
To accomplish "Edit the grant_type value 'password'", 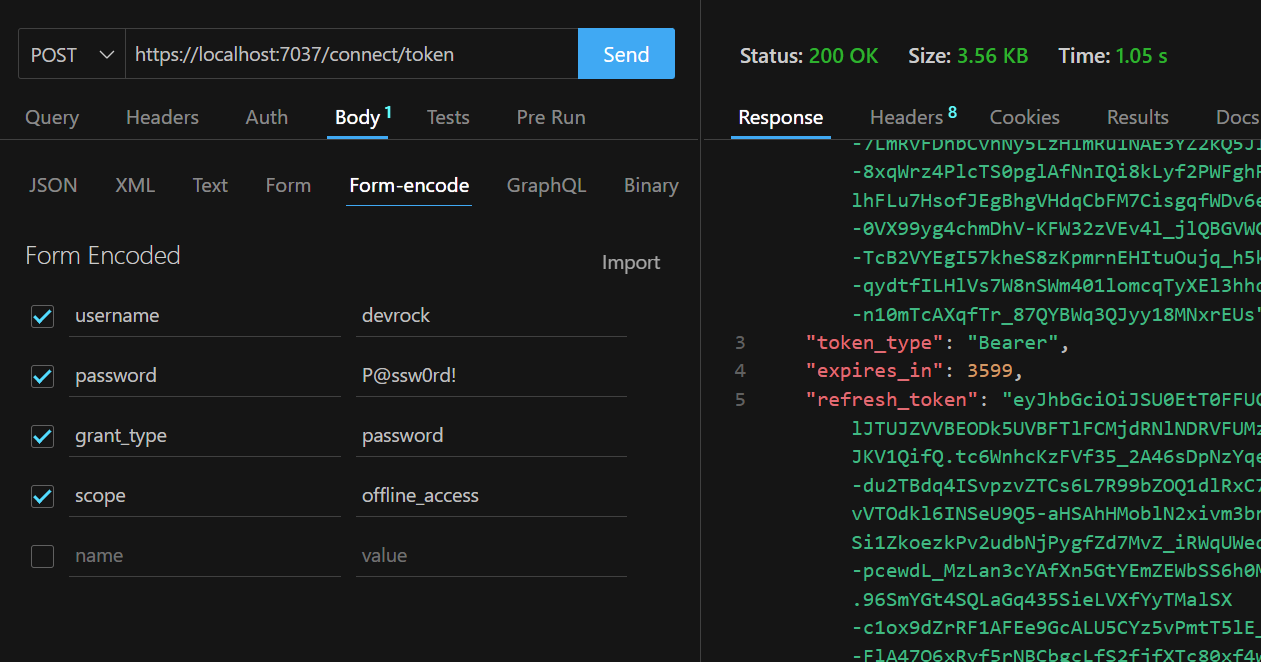I will 491,436.
